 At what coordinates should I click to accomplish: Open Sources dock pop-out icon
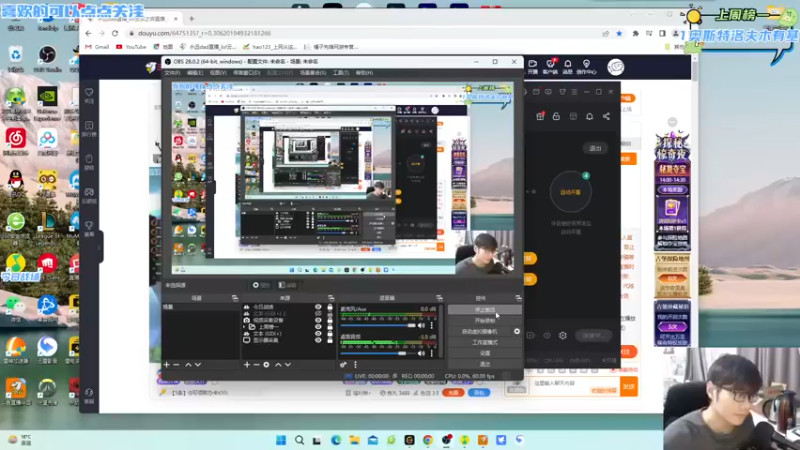click(331, 298)
